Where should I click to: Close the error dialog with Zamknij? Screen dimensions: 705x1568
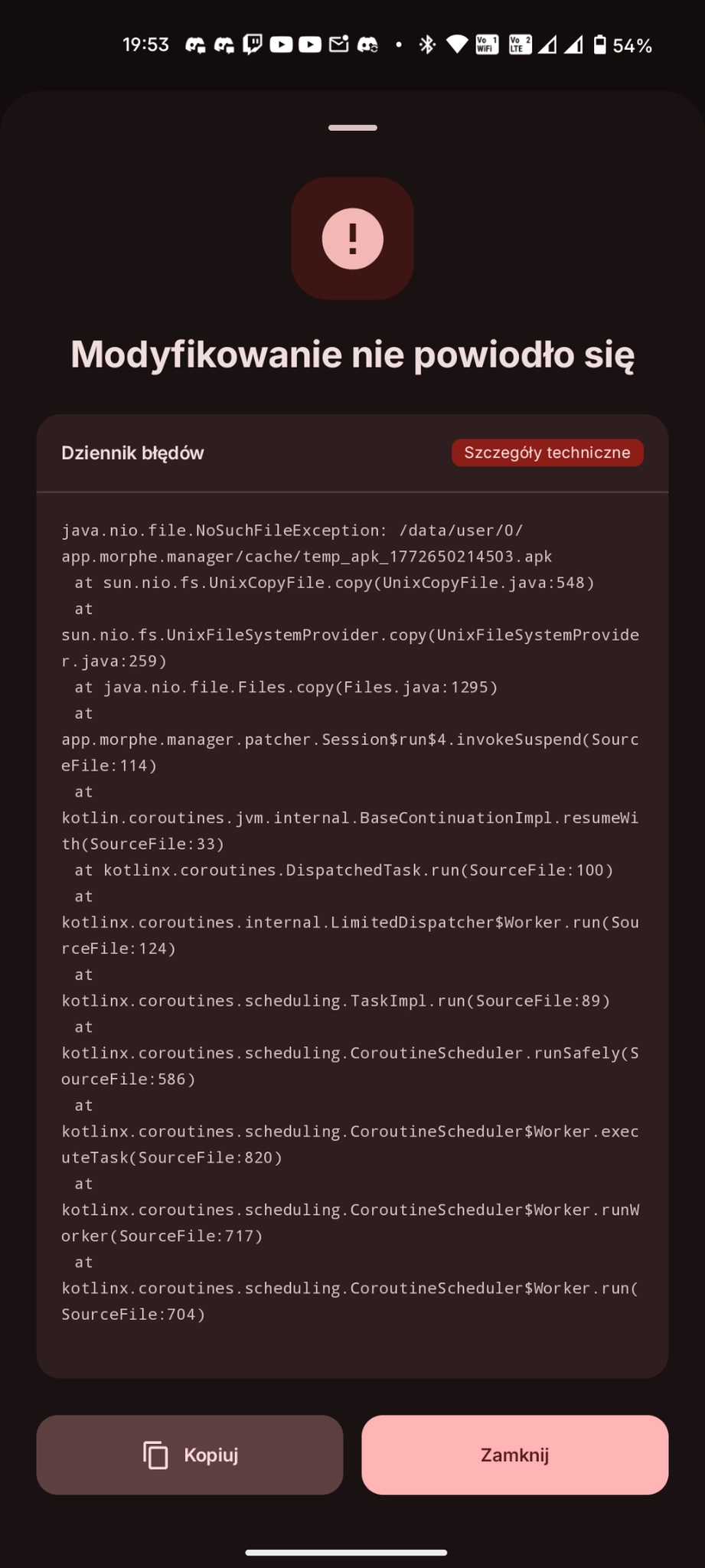[514, 1455]
